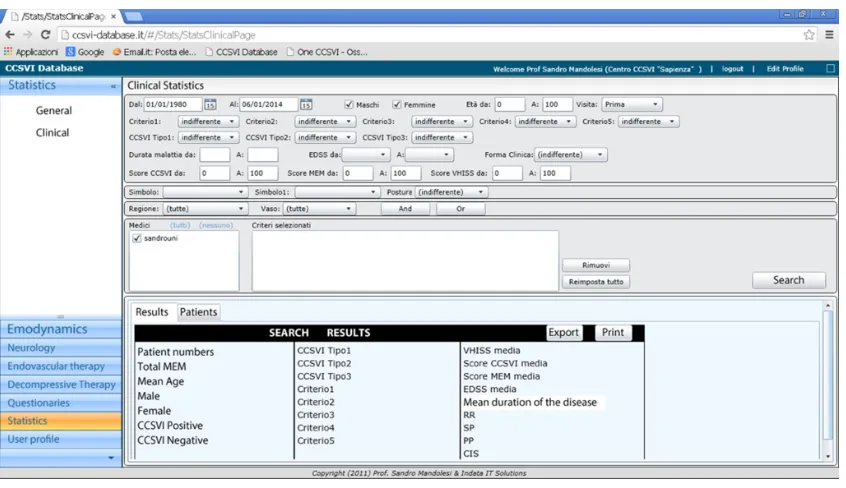Click the Score CCSVI da input field
The height and width of the screenshot is (488, 846).
point(214,173)
